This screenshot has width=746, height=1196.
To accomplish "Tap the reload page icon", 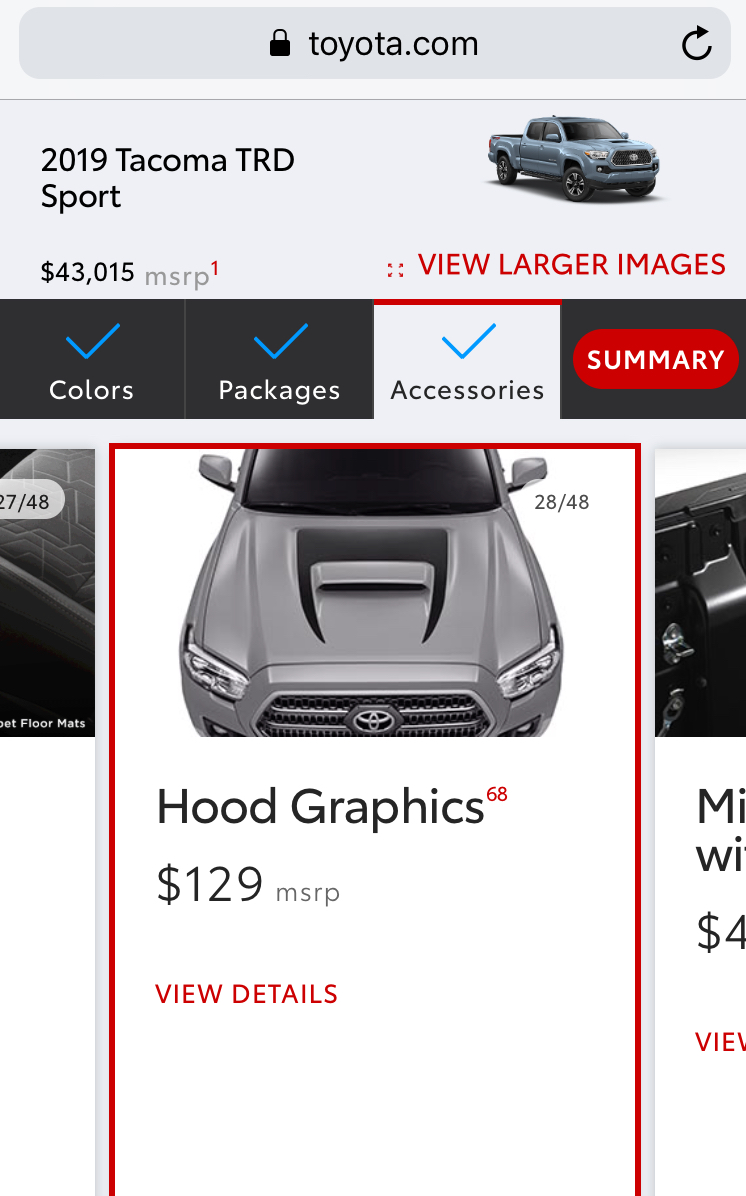I will point(696,43).
